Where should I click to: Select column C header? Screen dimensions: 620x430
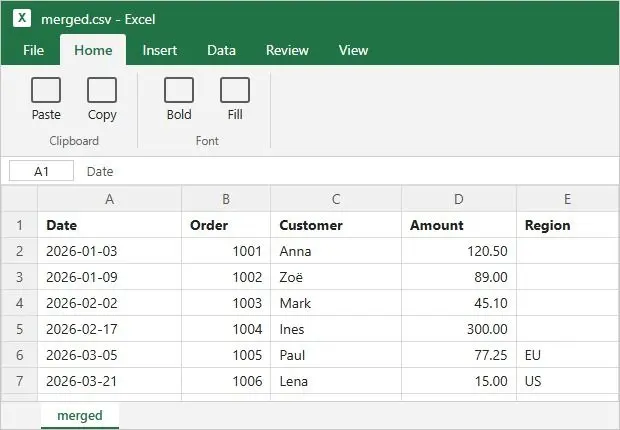pos(336,199)
